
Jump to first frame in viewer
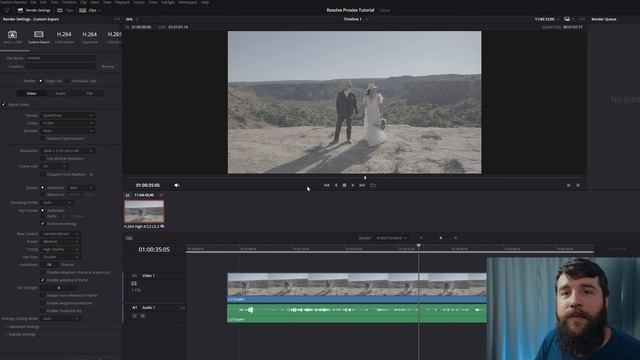[x=327, y=185]
